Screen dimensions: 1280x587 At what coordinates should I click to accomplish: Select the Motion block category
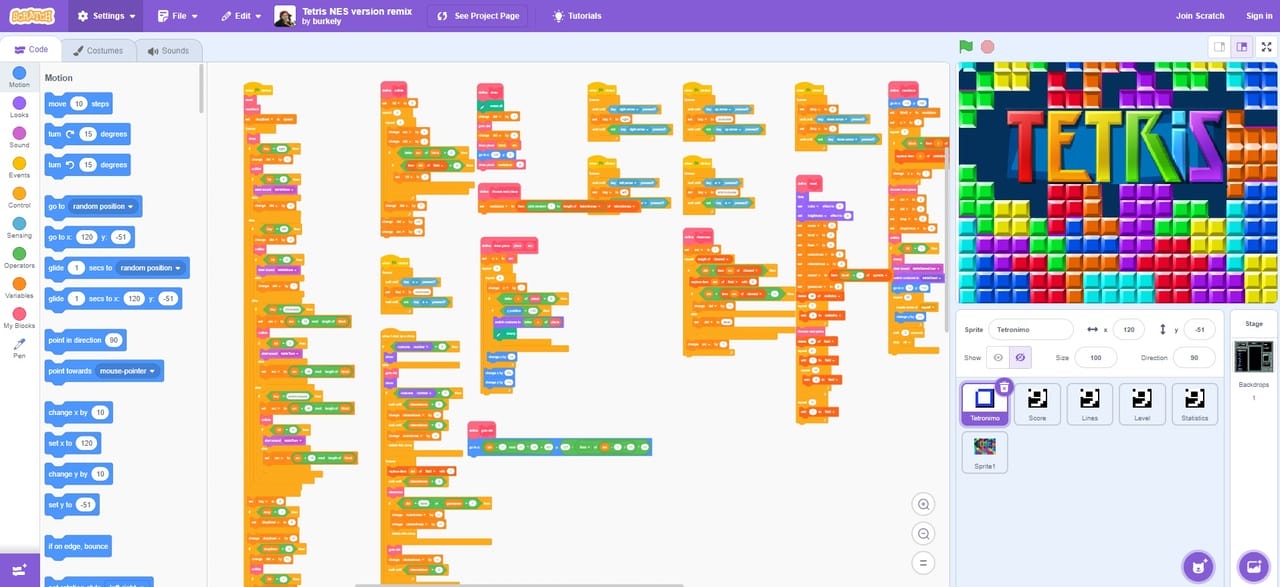19,77
